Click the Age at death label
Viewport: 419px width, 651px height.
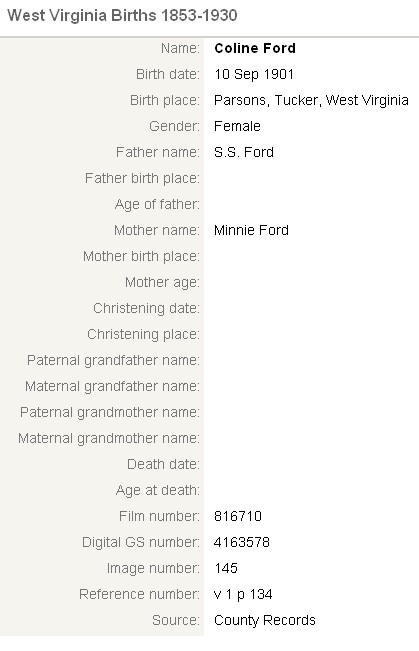[157, 491]
